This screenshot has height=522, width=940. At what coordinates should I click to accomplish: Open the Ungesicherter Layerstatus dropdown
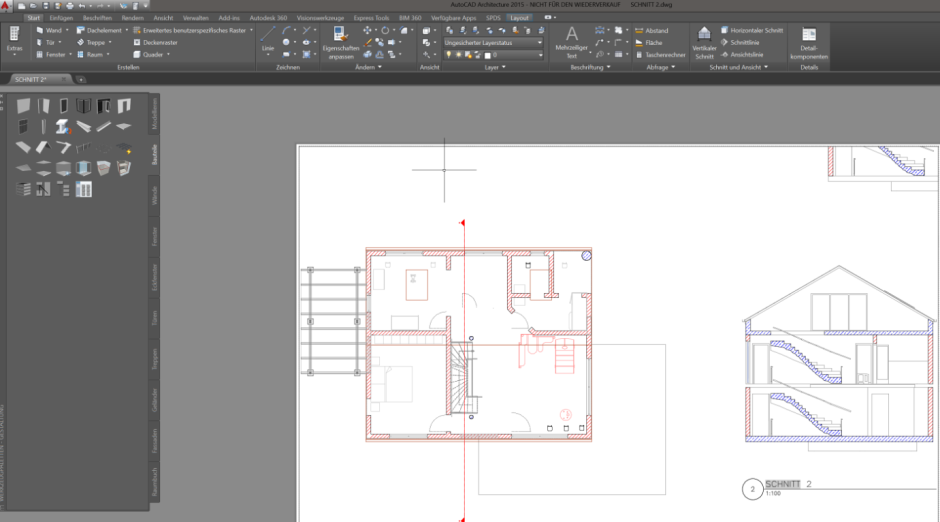pyautogui.click(x=493, y=43)
